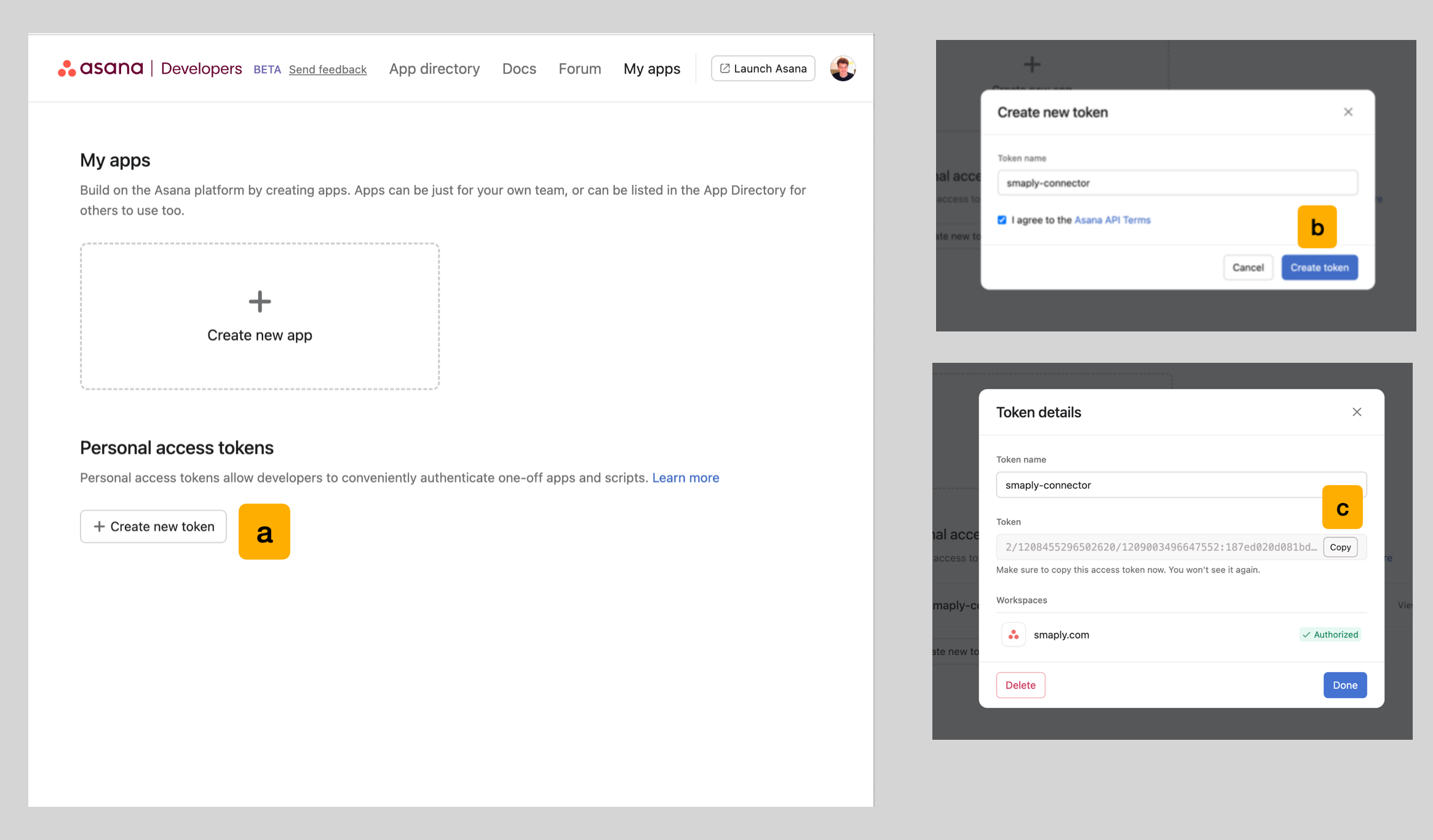Close the Create new token dialog
1433x840 pixels.
pos(1348,112)
